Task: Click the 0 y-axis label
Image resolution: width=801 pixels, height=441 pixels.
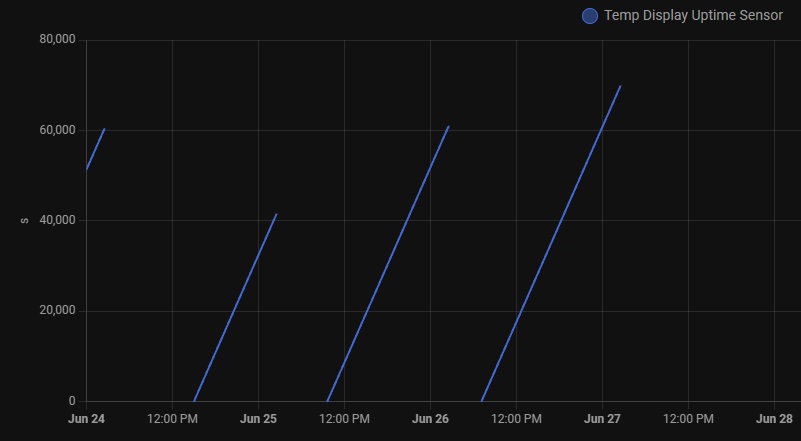Action: coord(72,401)
